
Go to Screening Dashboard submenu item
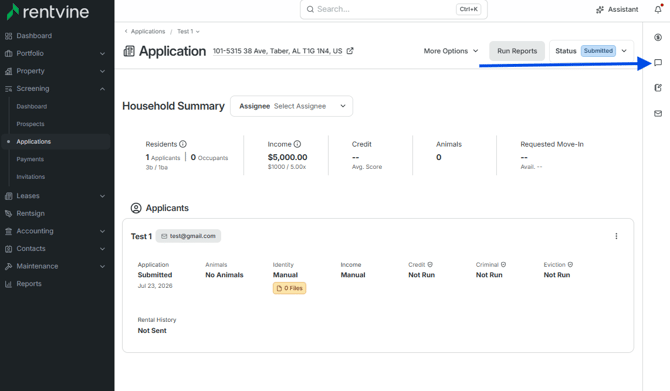[x=32, y=106]
